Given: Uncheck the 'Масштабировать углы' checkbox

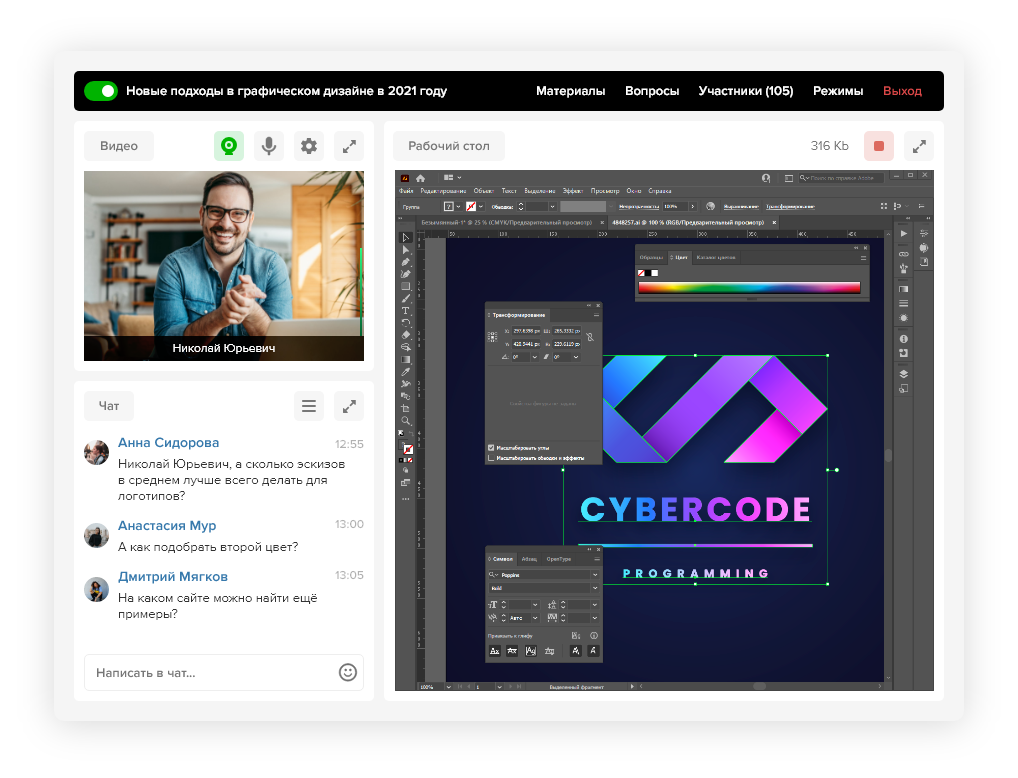Looking at the screenshot, I should [x=491, y=447].
